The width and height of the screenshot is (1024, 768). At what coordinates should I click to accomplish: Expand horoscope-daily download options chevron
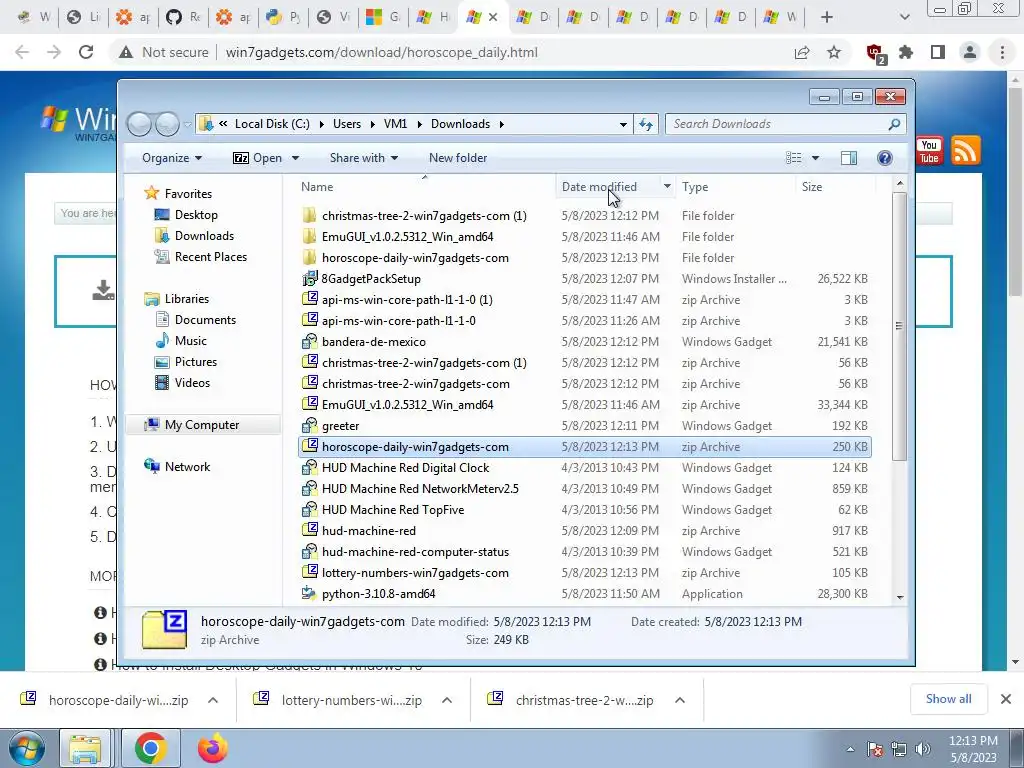click(213, 700)
